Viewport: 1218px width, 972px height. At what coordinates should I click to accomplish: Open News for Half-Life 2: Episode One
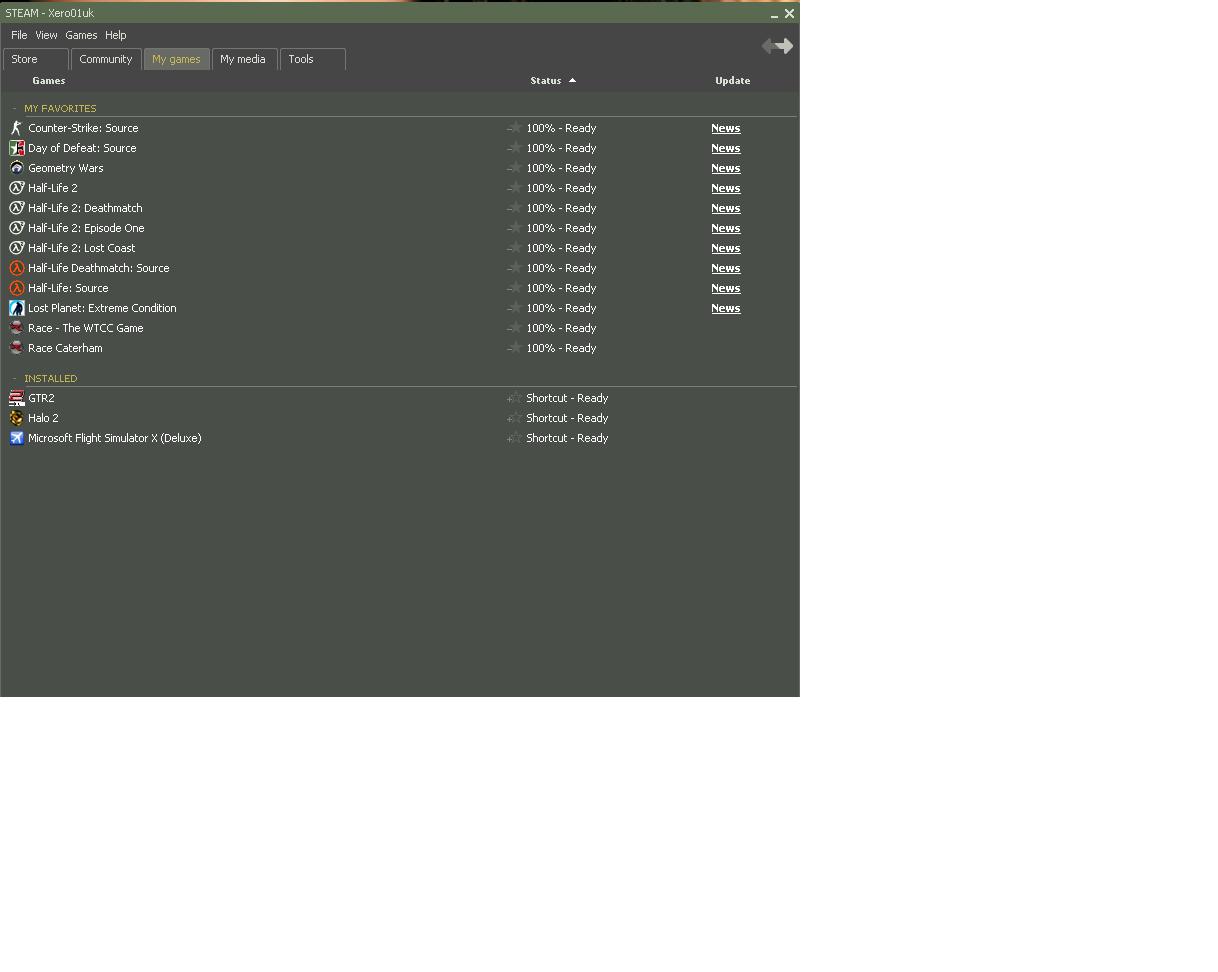[x=726, y=228]
